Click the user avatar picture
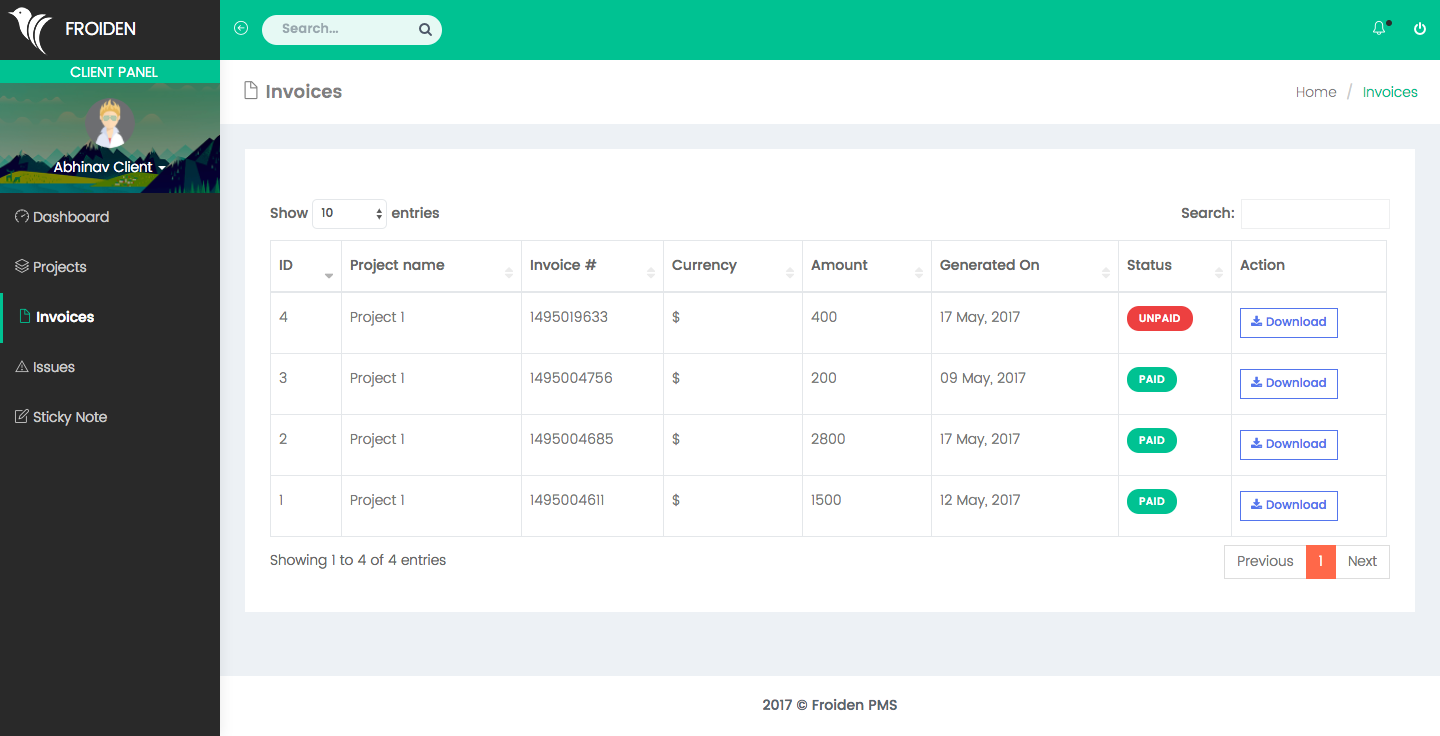This screenshot has height=736, width=1440. click(109, 123)
